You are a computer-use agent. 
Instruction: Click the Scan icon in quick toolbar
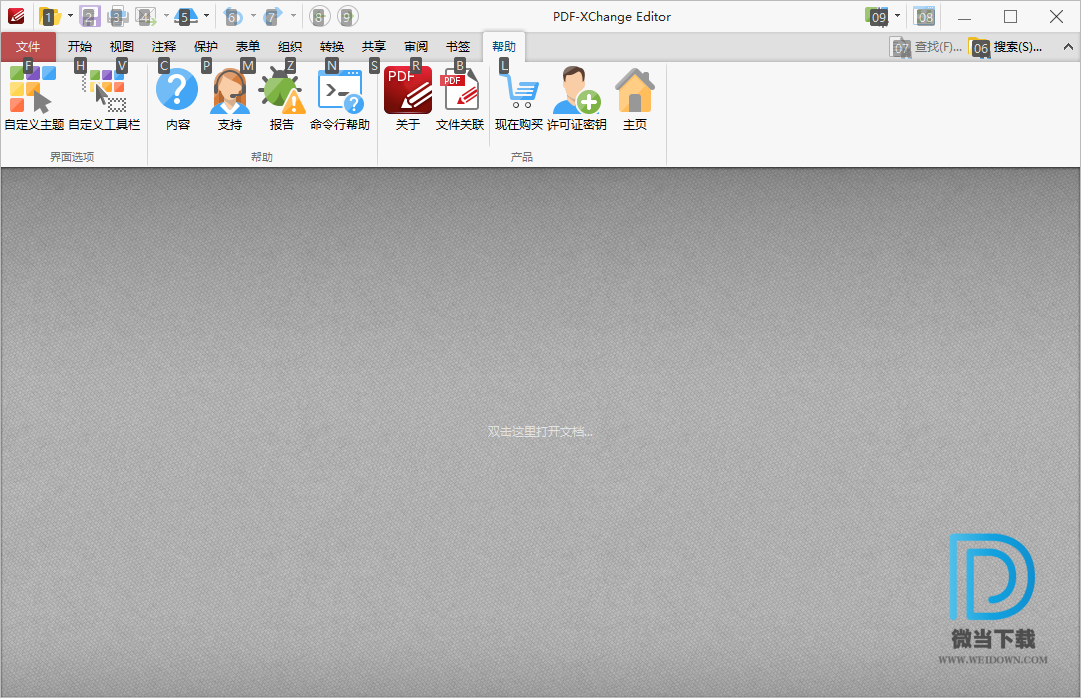(186, 16)
